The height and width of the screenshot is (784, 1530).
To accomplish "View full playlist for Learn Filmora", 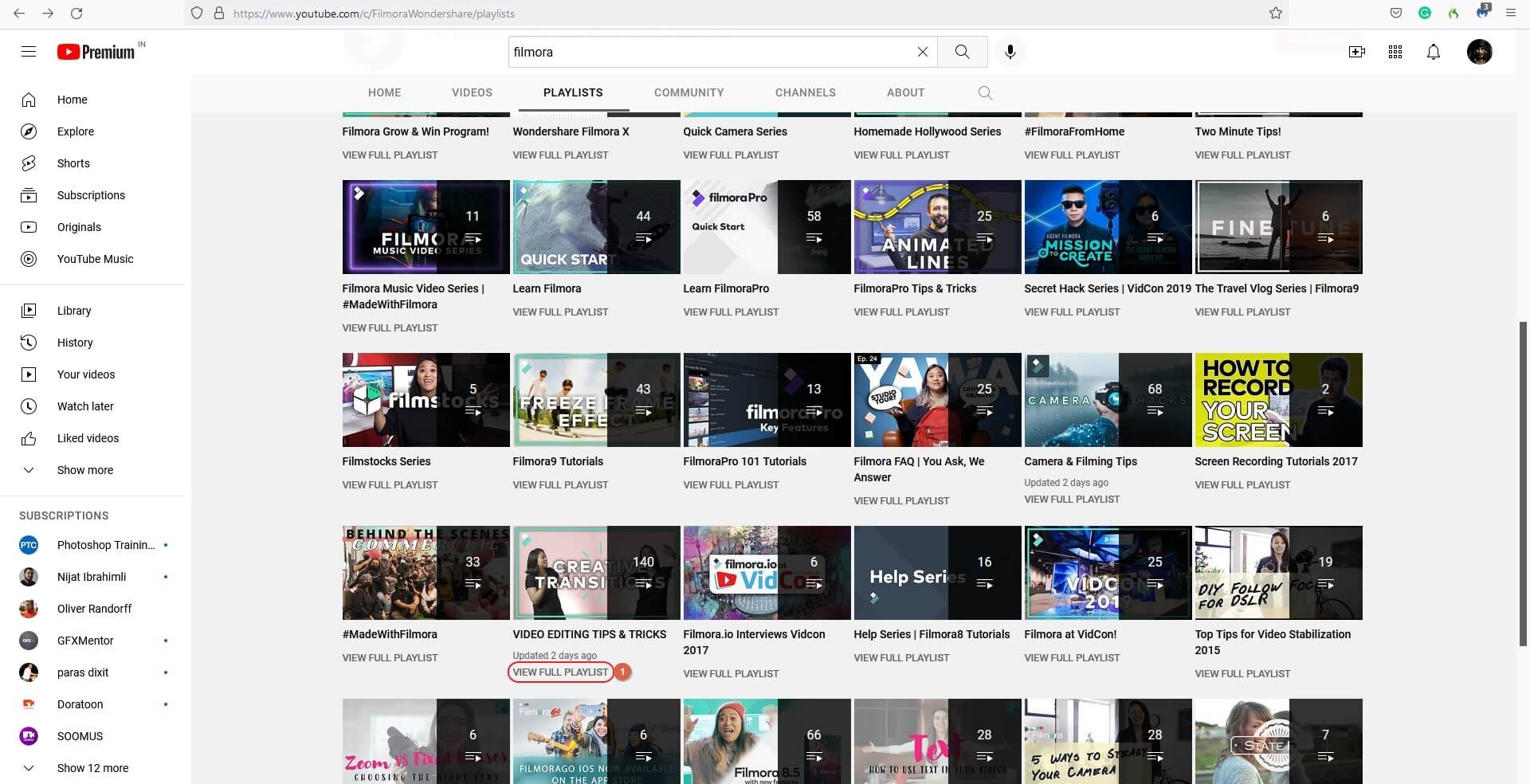I will [x=560, y=312].
